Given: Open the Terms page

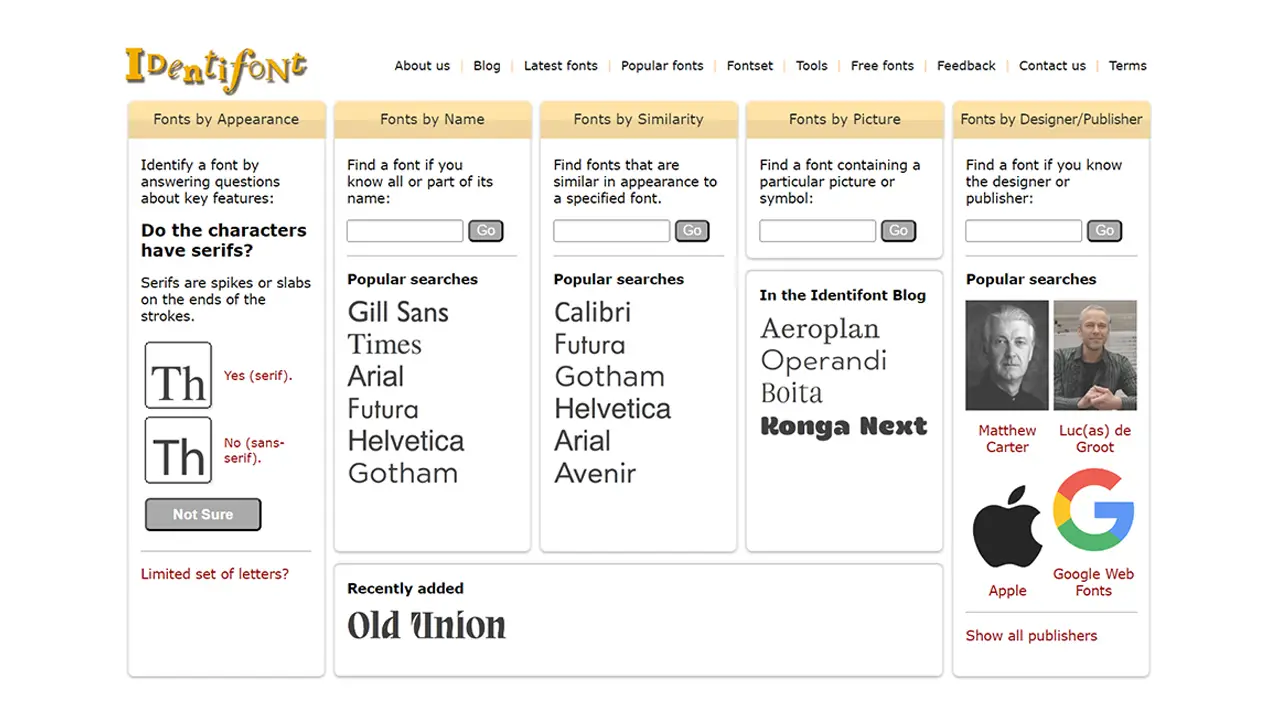Looking at the screenshot, I should [x=1128, y=66].
